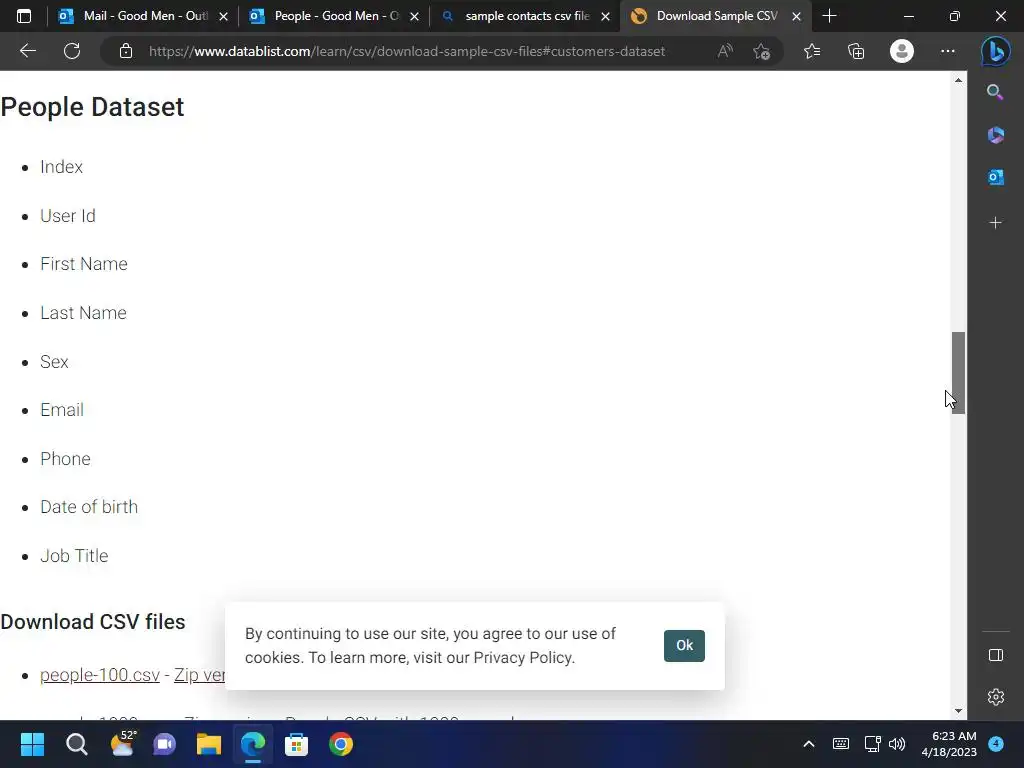
Task: Open Read aloud in the address bar
Action: point(725,51)
